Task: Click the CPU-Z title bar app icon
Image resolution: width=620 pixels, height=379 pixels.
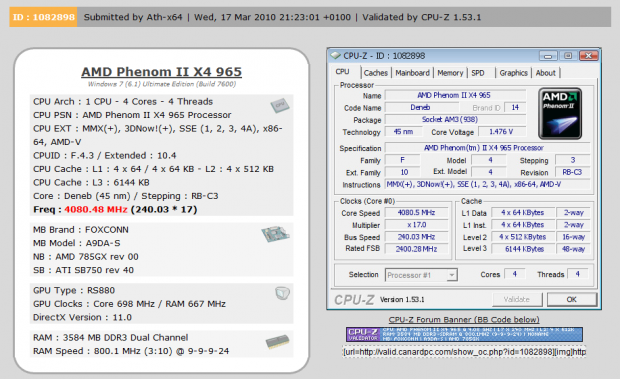Action: pyautogui.click(x=335, y=56)
